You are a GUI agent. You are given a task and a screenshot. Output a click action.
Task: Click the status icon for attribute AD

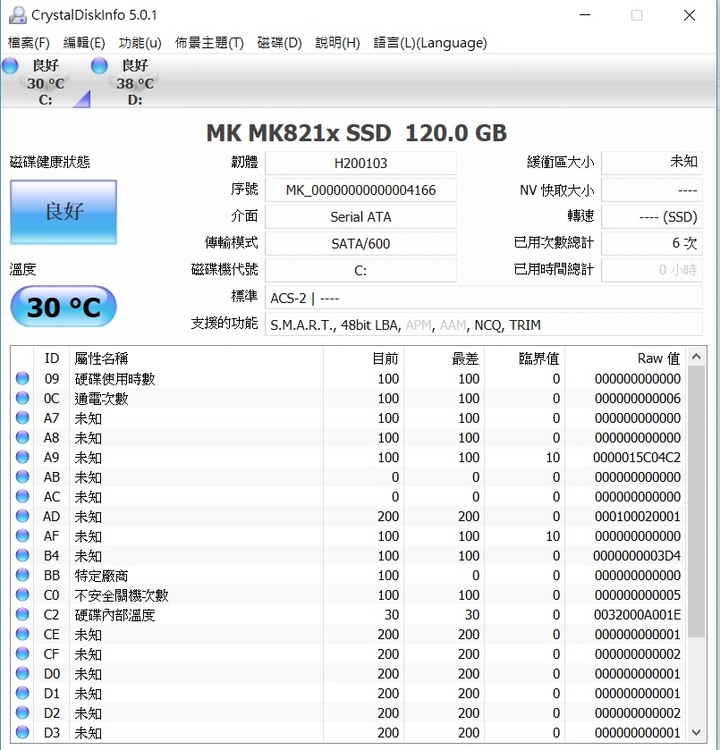[22, 516]
